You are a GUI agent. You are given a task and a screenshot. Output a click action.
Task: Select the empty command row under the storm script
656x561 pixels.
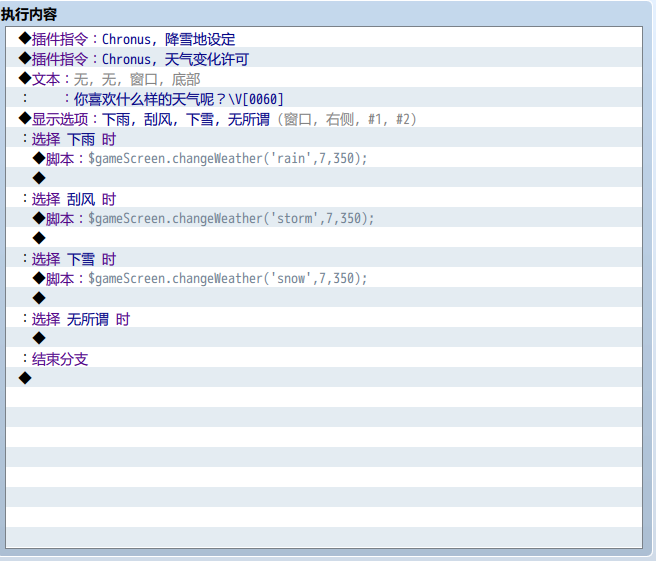324,238
